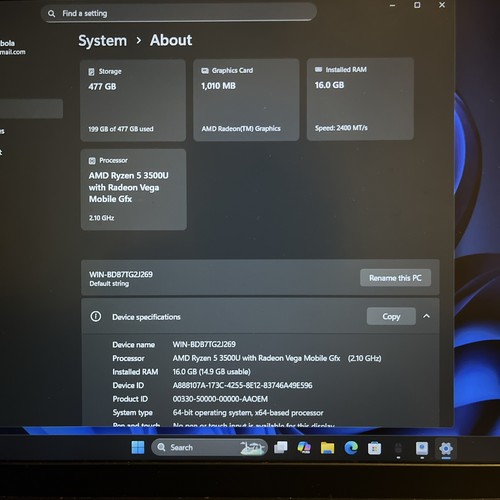Open the Storage card showing 477 GB
The image size is (500, 500).
[133, 100]
